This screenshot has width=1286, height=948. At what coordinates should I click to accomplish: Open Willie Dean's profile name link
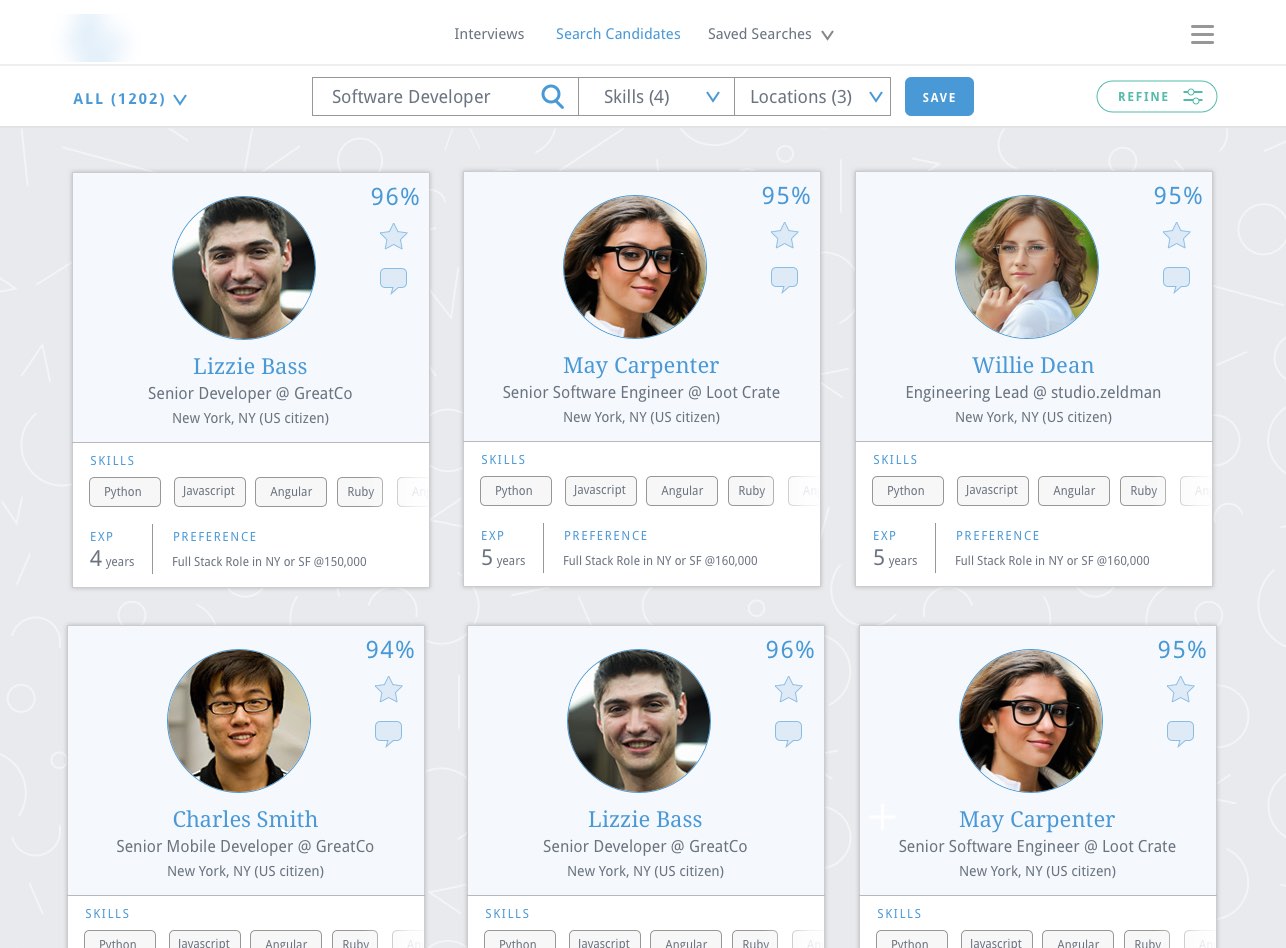point(1033,365)
